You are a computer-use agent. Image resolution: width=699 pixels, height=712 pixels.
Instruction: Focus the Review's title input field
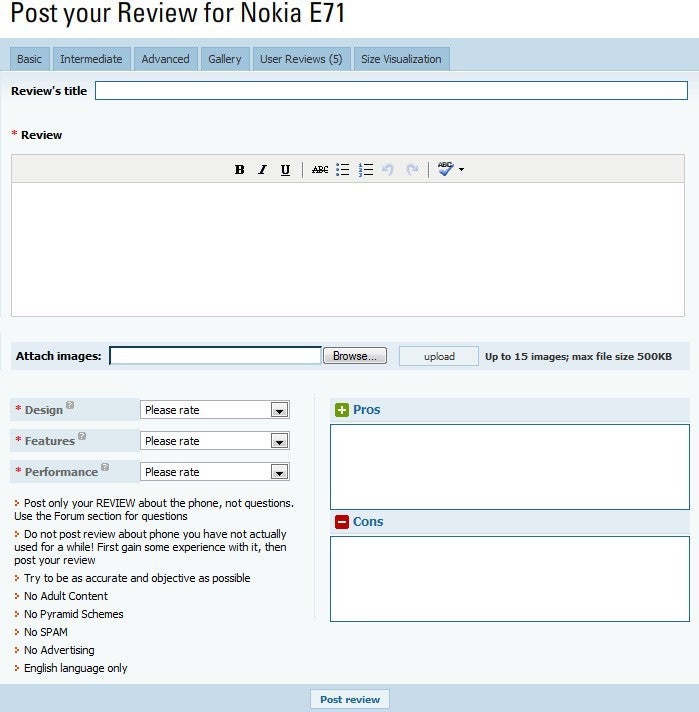(x=391, y=90)
